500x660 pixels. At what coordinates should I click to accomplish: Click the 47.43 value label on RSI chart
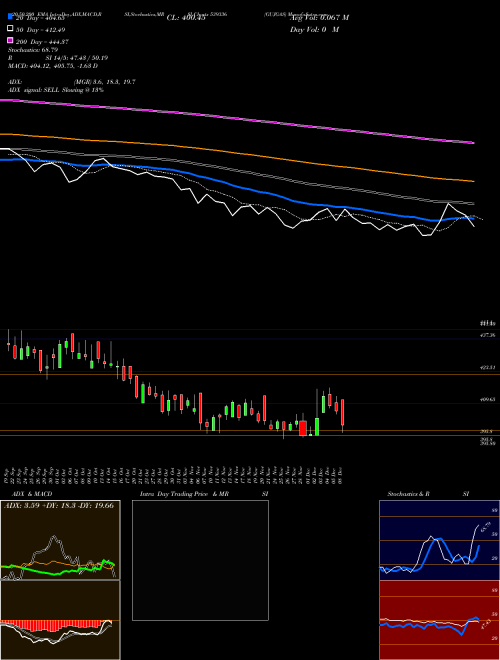click(x=487, y=624)
